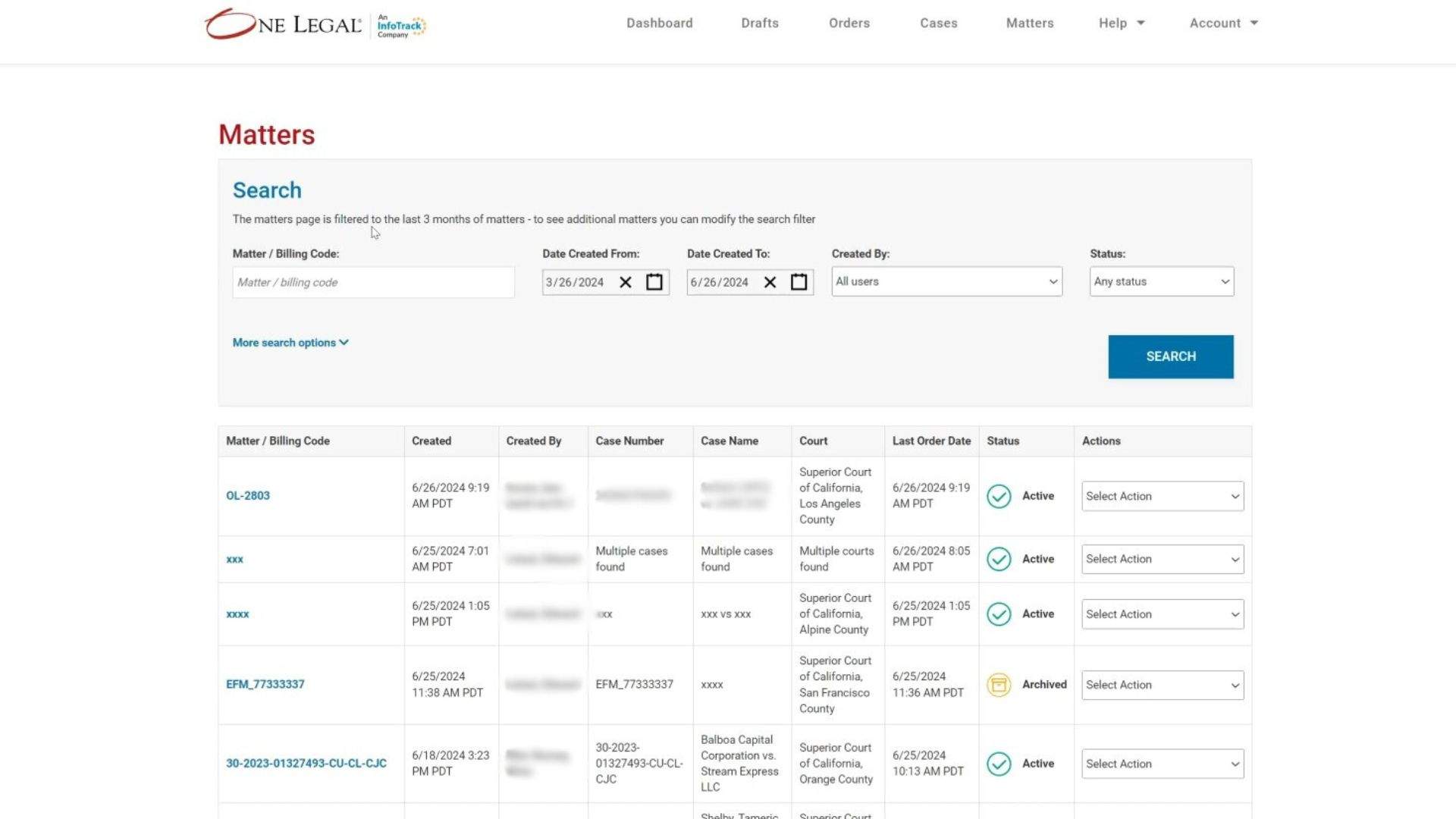Open Created By users dropdown
This screenshot has width=1456, height=819.
946,281
